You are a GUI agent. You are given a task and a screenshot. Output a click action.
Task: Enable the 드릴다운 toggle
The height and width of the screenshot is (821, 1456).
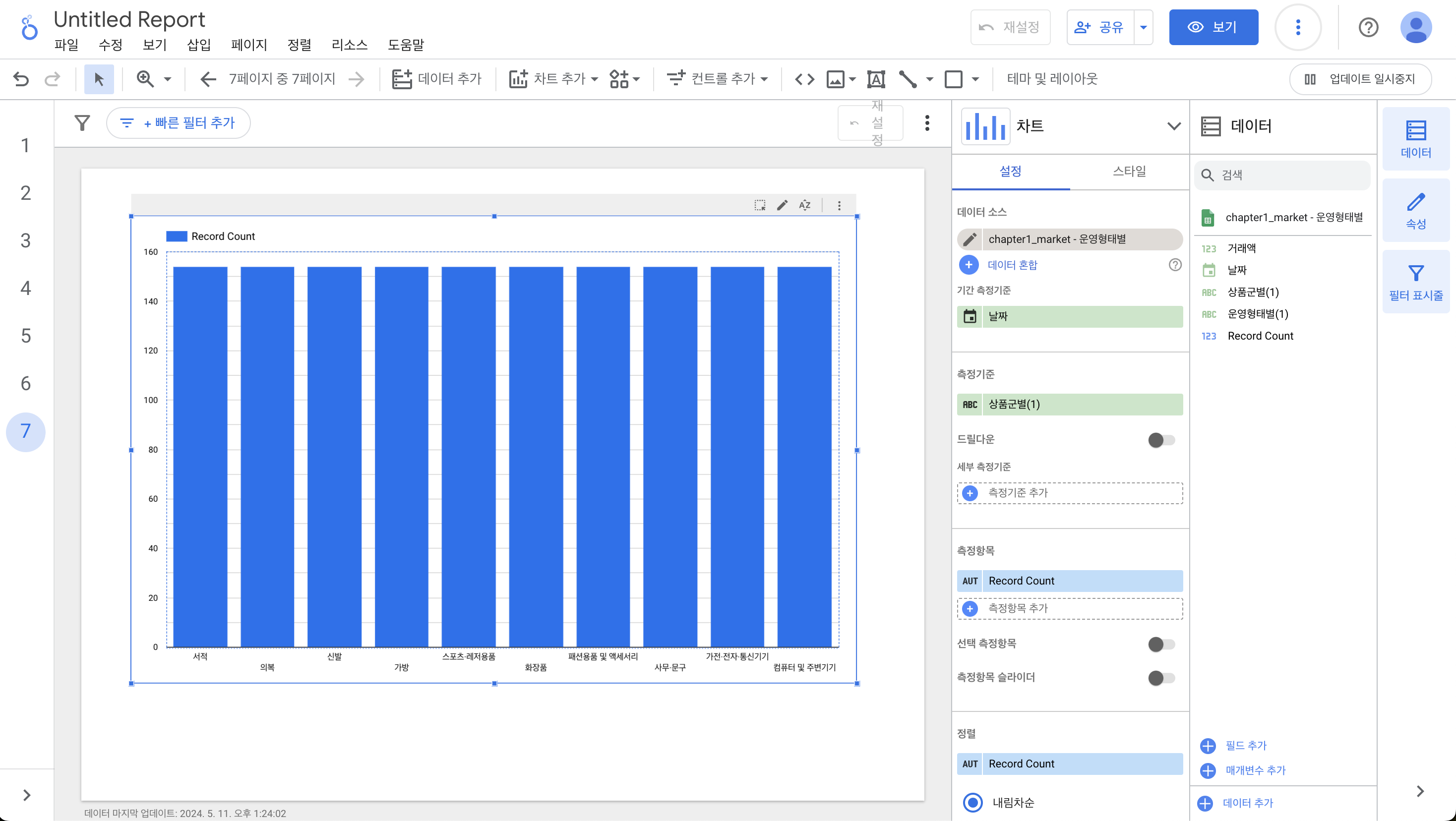coord(1161,440)
